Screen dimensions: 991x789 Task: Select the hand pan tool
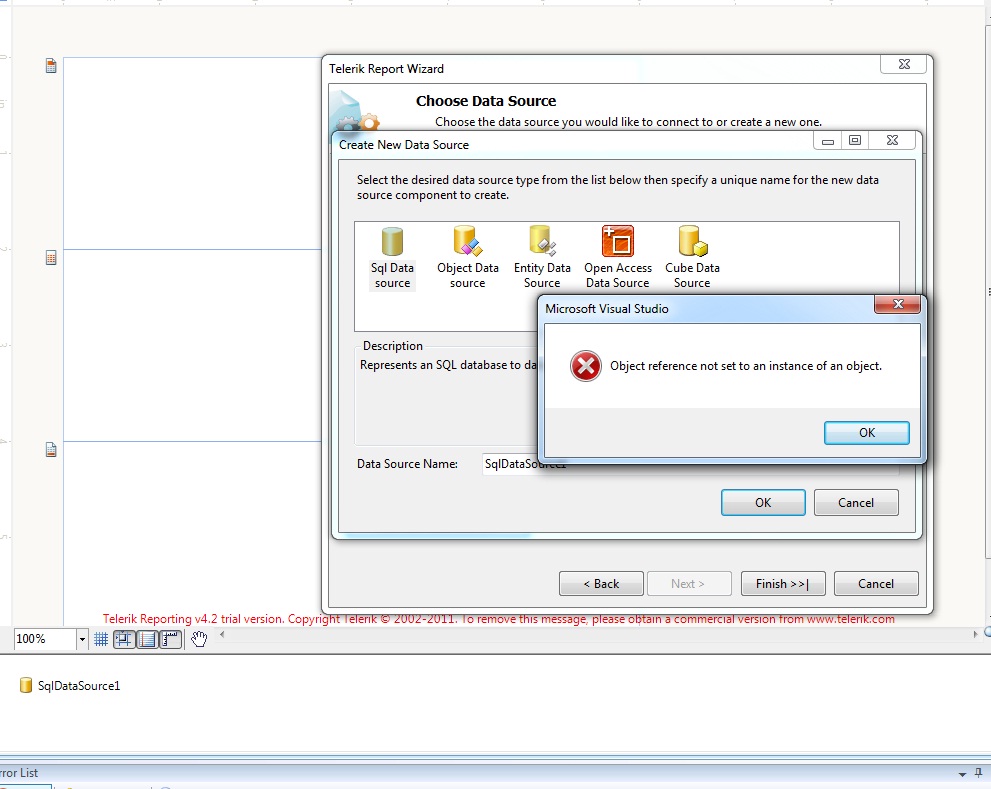tap(199, 639)
